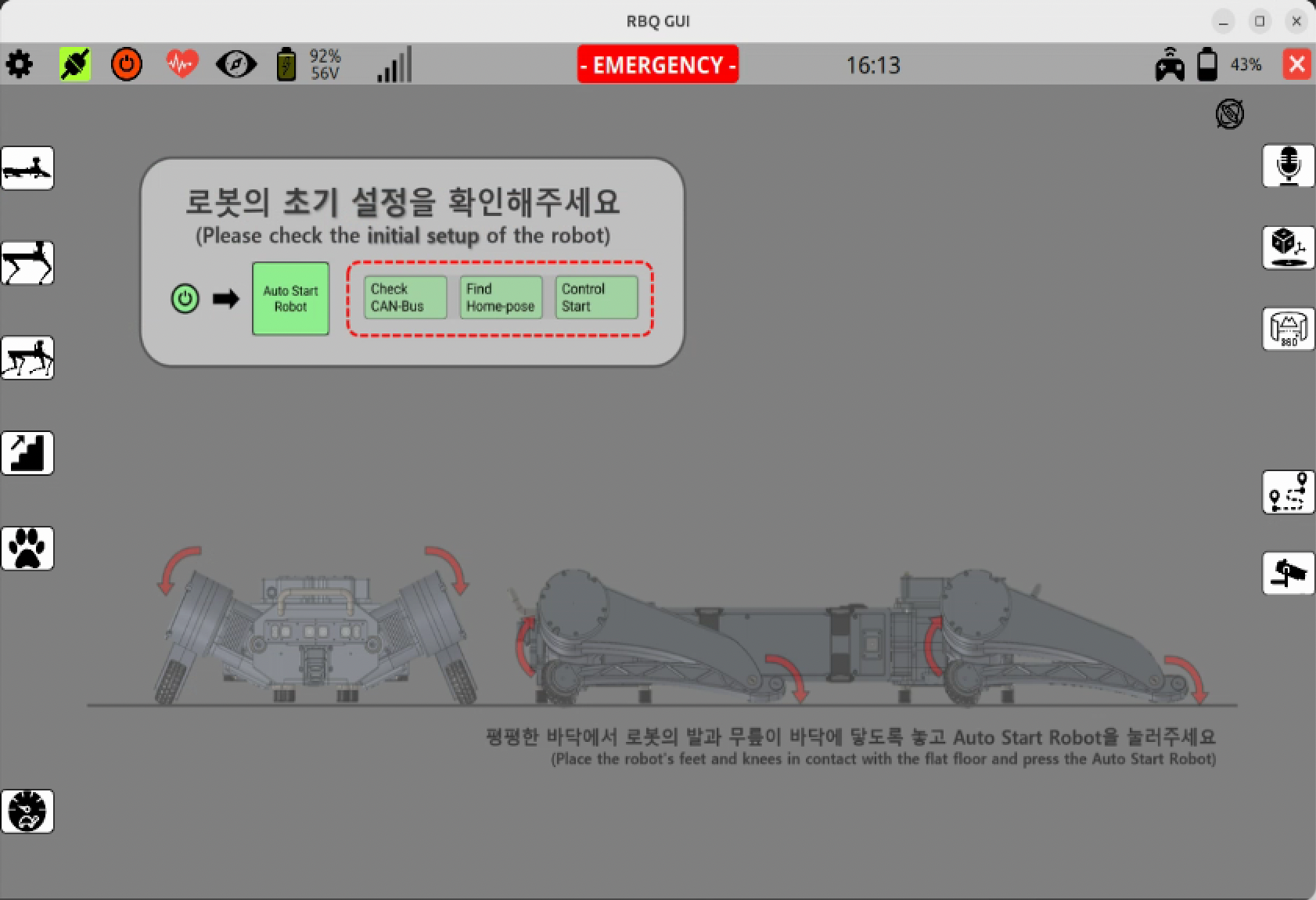Screen dimensions: 1316x900
Task: Click the green plug connection icon
Action: (75, 64)
